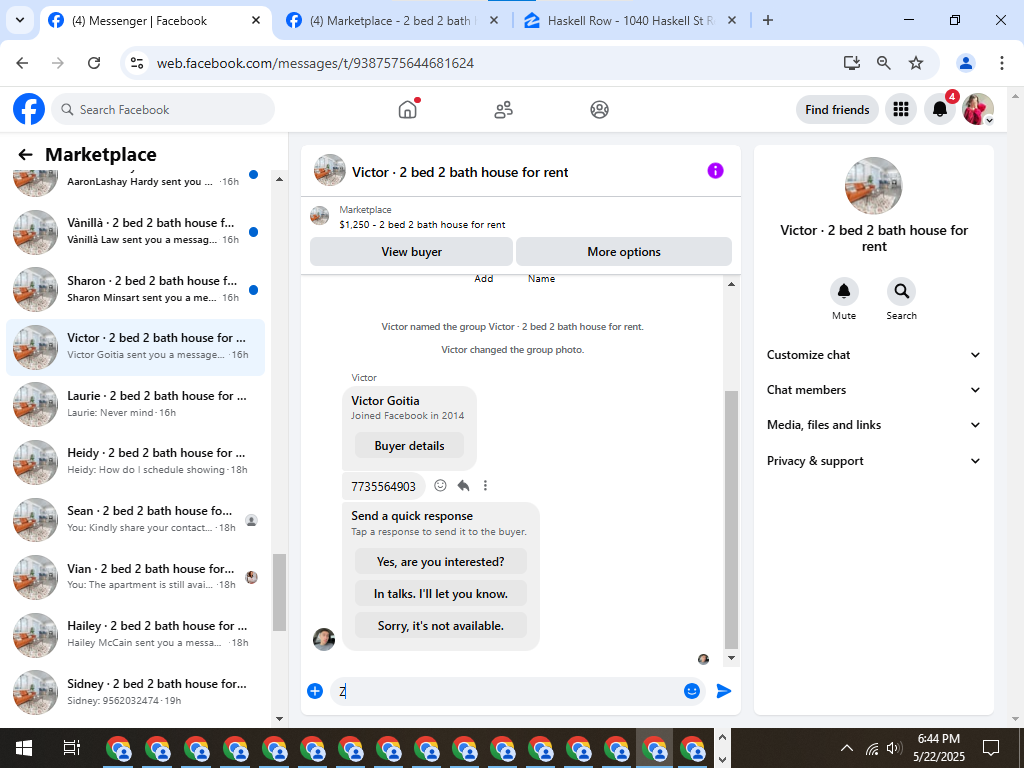The width and height of the screenshot is (1024, 768).
Task: Click the More options button
Action: click(624, 252)
